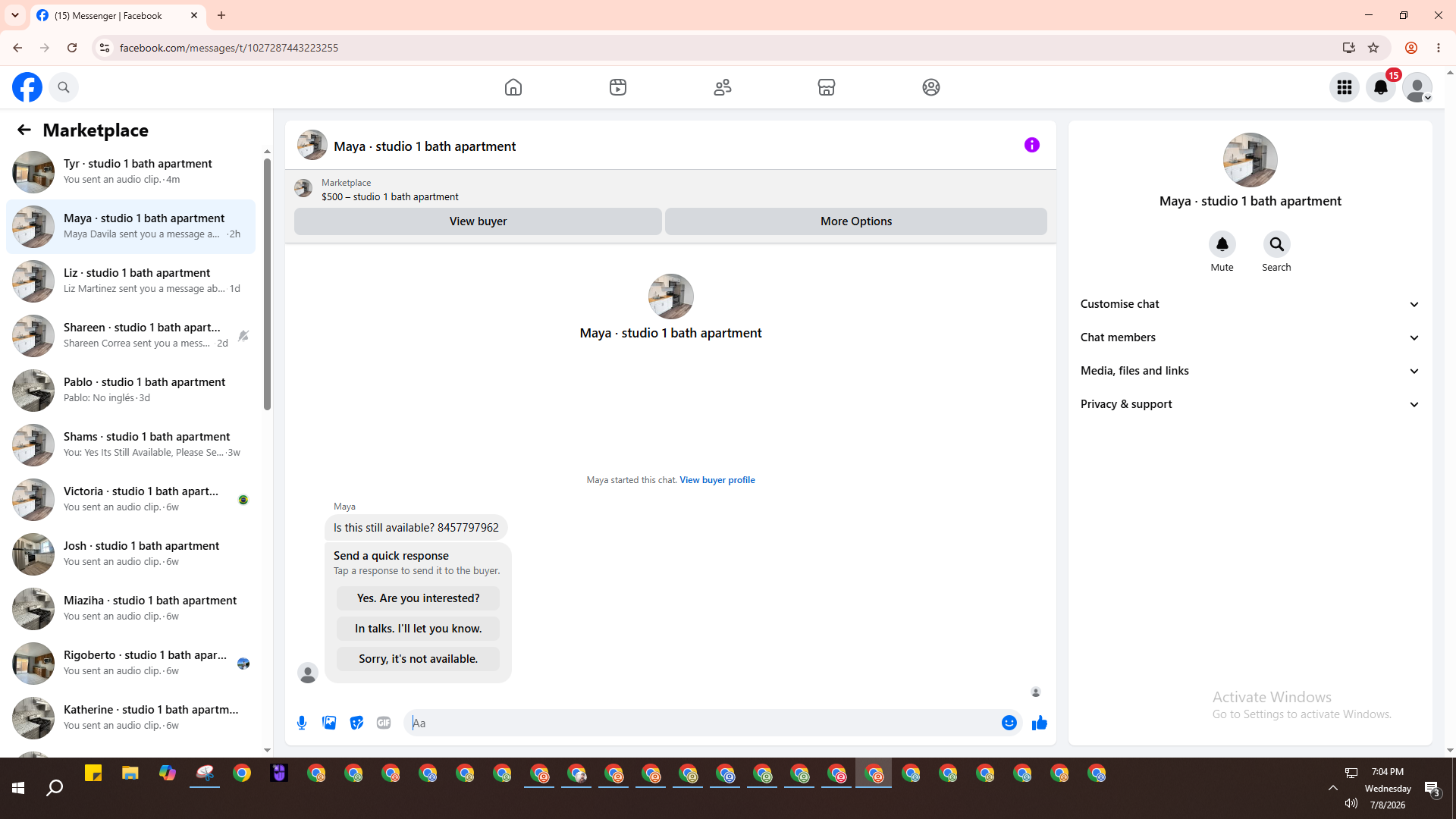
Task: Expand the Customise chat section
Action: (1250, 304)
